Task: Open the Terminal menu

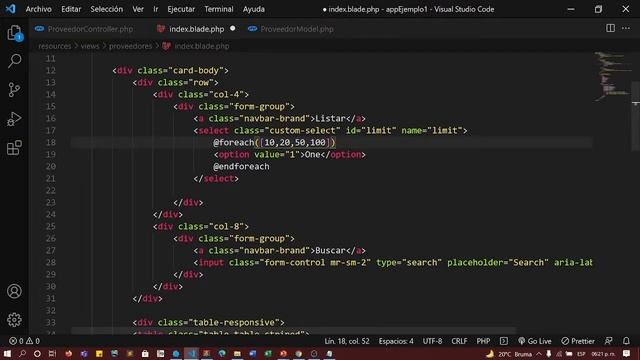Action: click(219, 9)
